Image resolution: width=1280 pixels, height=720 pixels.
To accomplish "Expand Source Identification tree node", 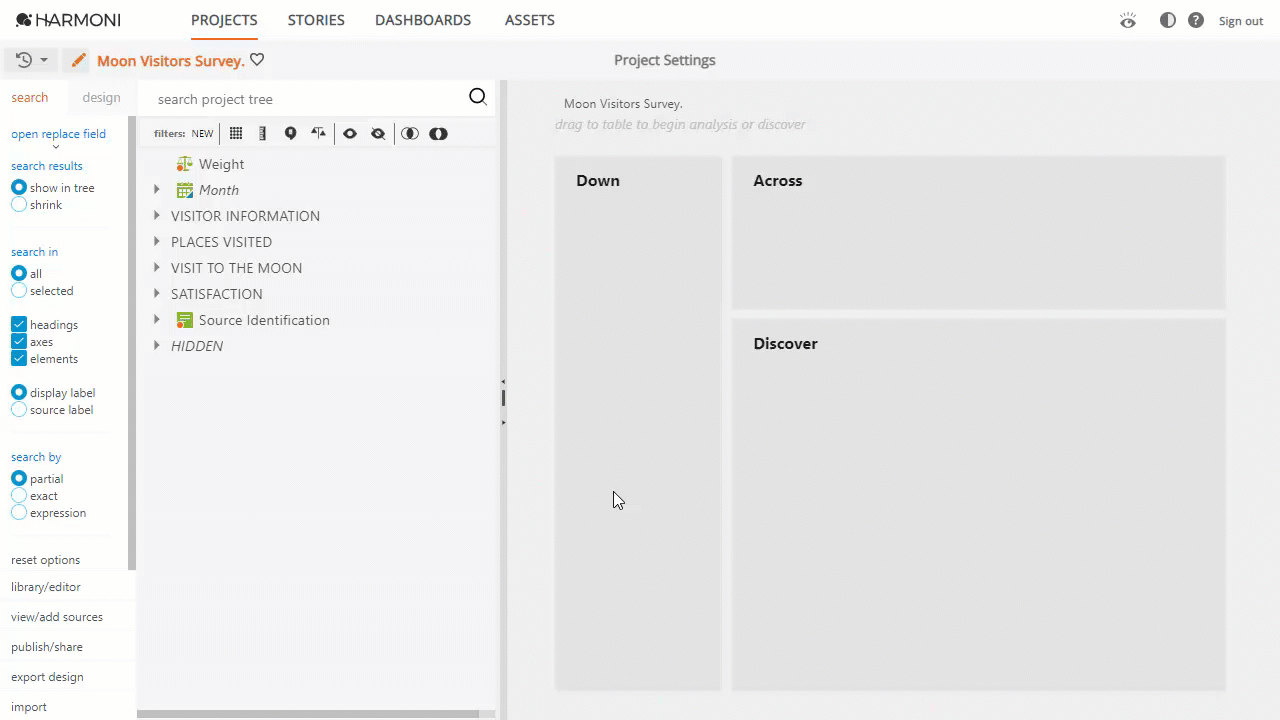I will point(156,320).
